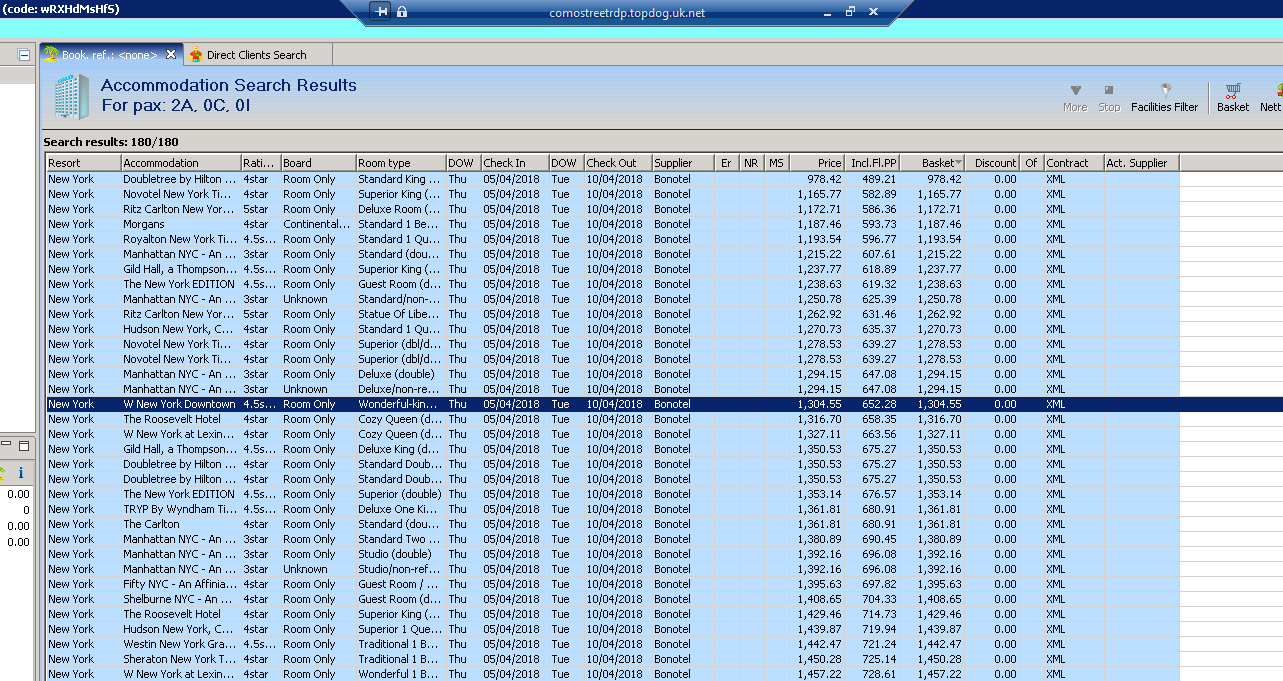Sort by the Contract column header

1074,163
